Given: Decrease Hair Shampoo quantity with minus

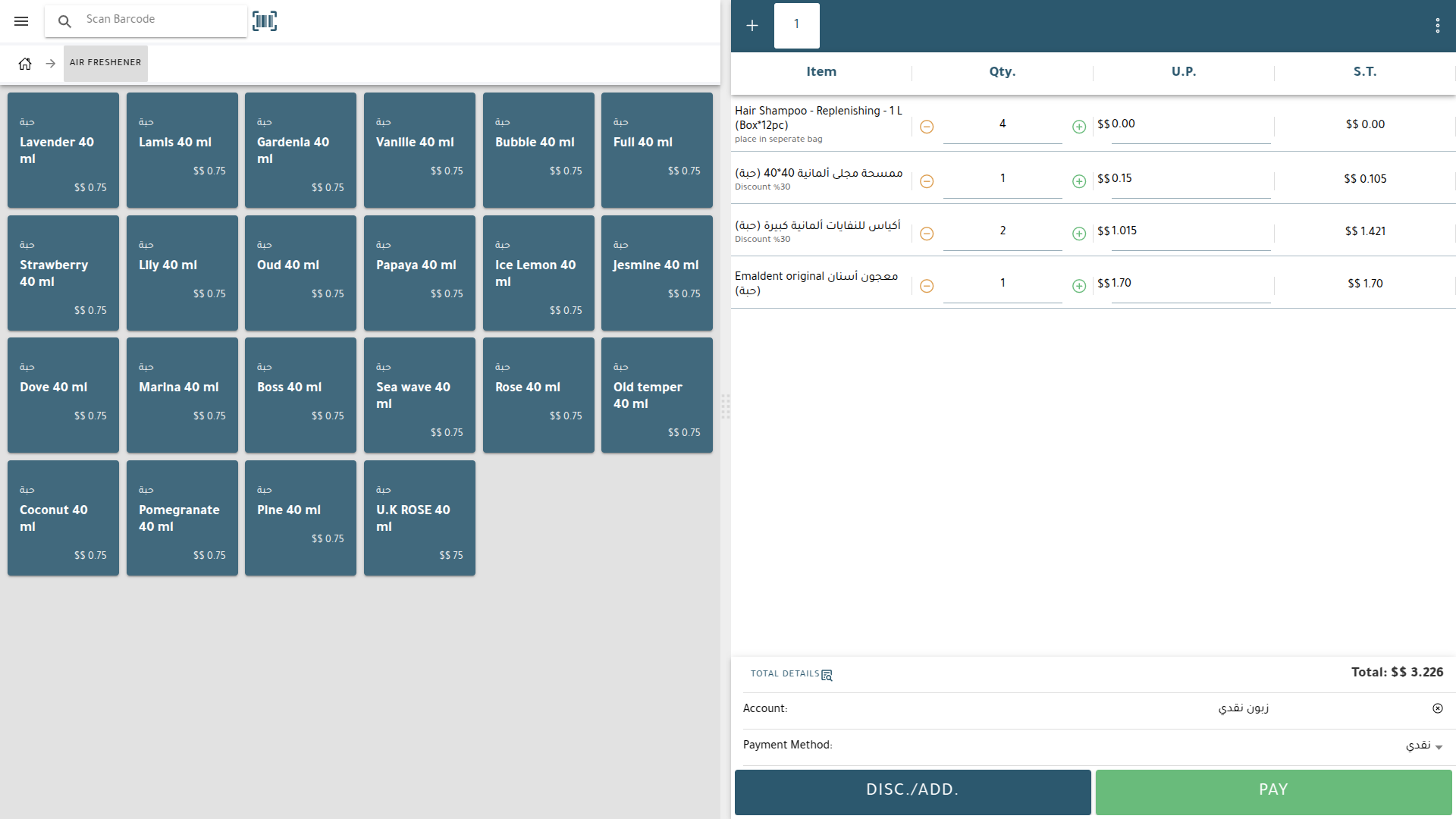Looking at the screenshot, I should click(927, 127).
